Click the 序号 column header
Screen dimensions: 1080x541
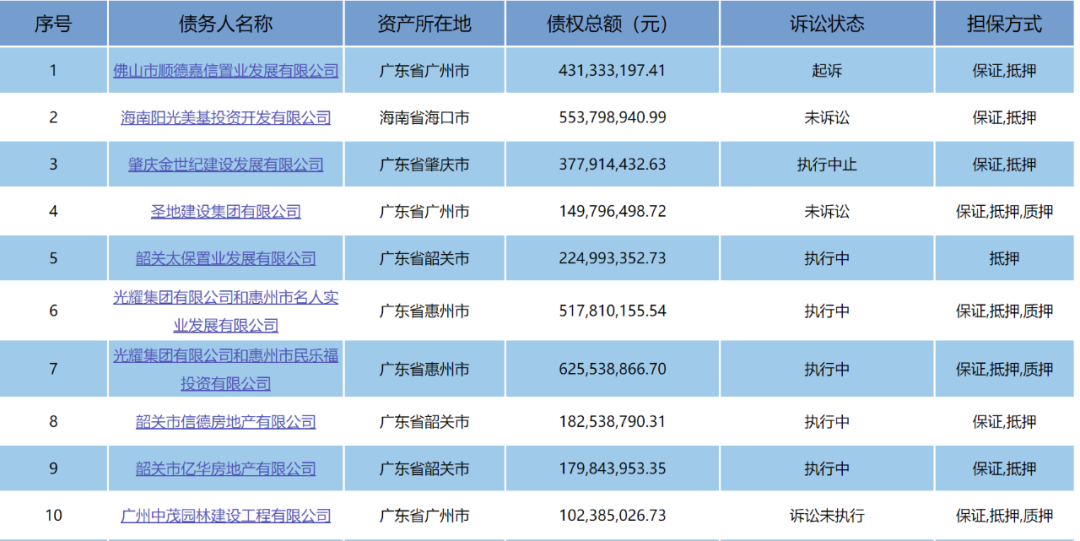click(x=54, y=23)
